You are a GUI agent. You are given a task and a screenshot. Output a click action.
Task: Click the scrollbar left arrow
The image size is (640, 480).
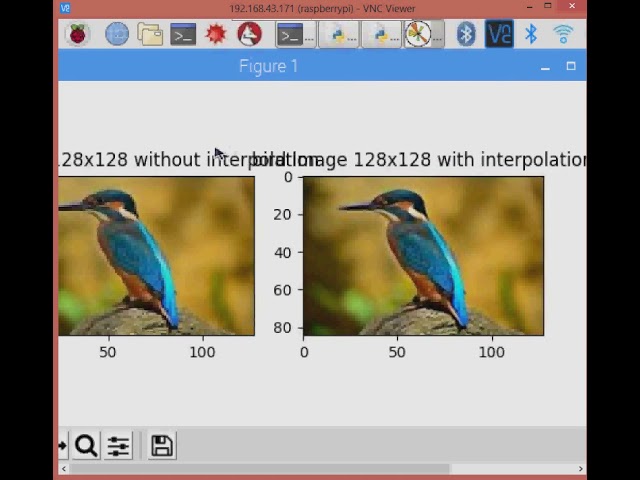pos(64,469)
